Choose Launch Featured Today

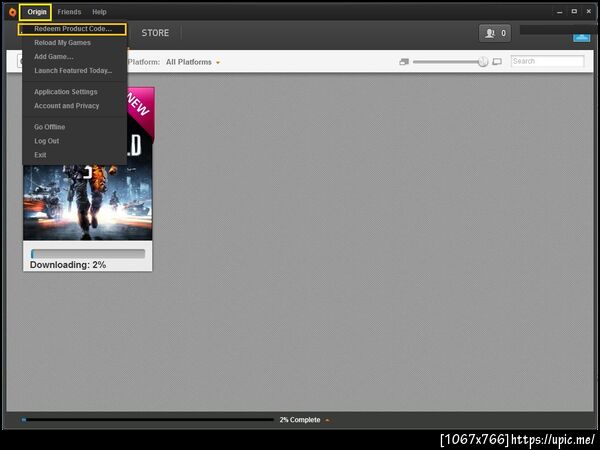73,71
